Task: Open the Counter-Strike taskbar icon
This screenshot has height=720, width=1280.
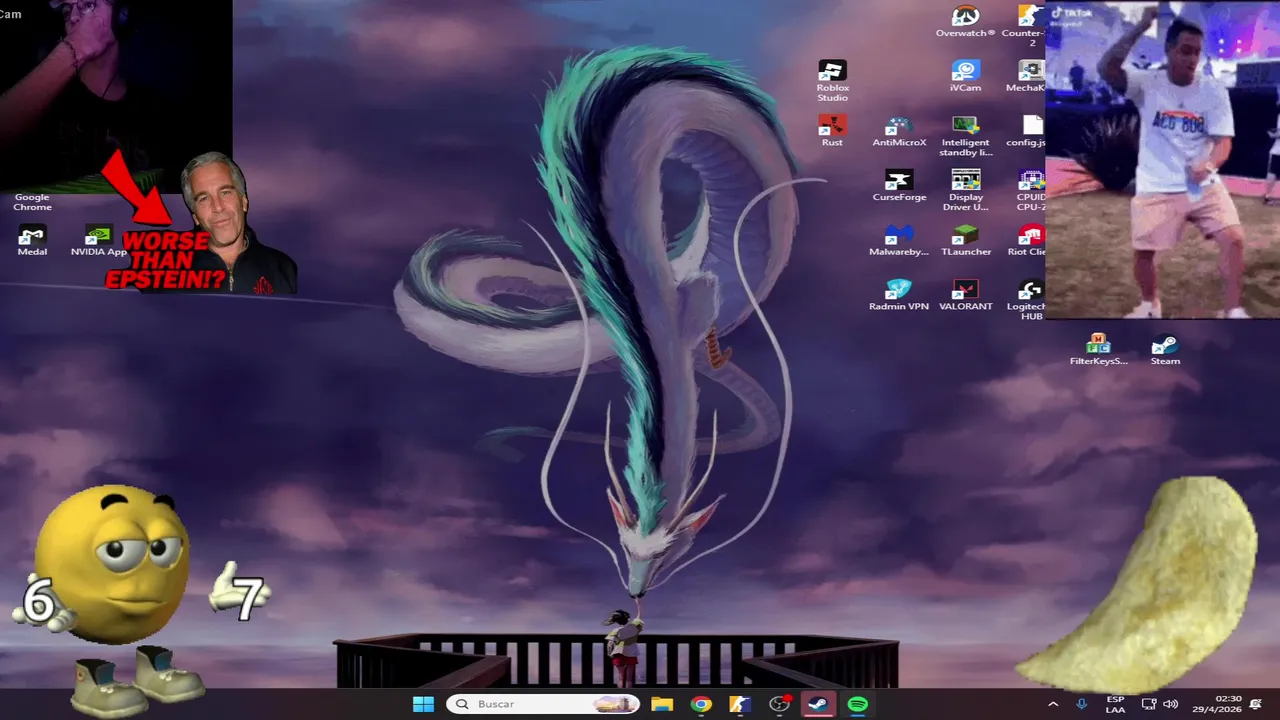Action: point(740,704)
